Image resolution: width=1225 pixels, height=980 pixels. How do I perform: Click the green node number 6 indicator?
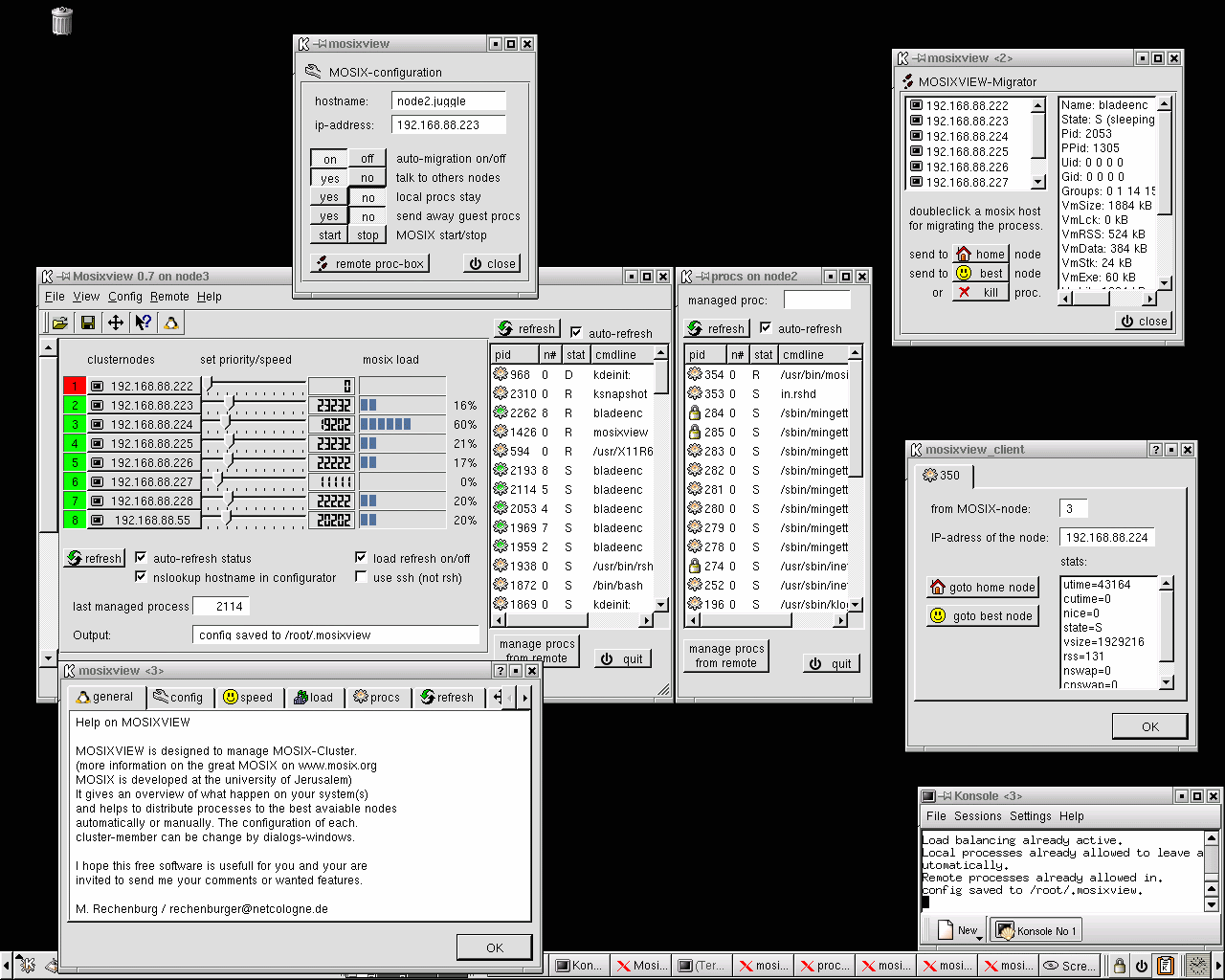pos(74,481)
